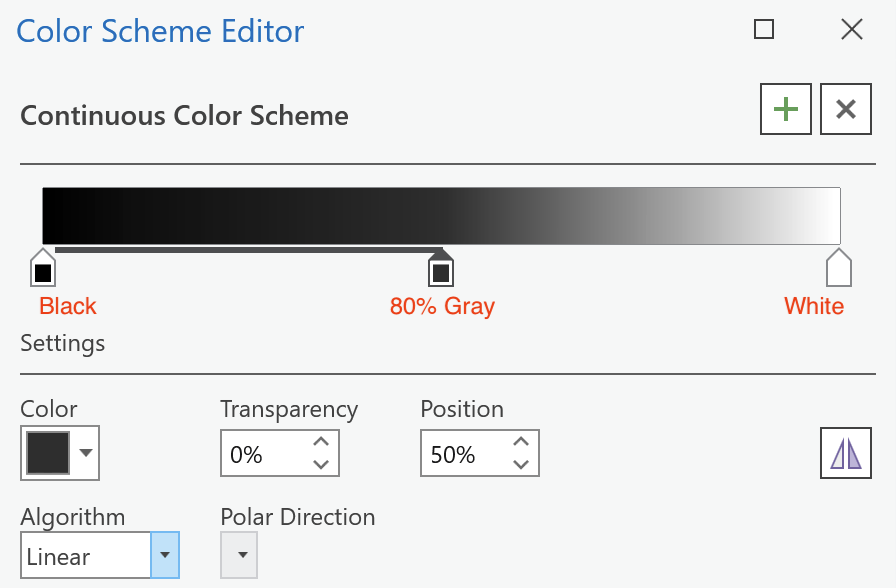Open the Polar Direction dropdown
This screenshot has width=896, height=588.
[x=239, y=555]
